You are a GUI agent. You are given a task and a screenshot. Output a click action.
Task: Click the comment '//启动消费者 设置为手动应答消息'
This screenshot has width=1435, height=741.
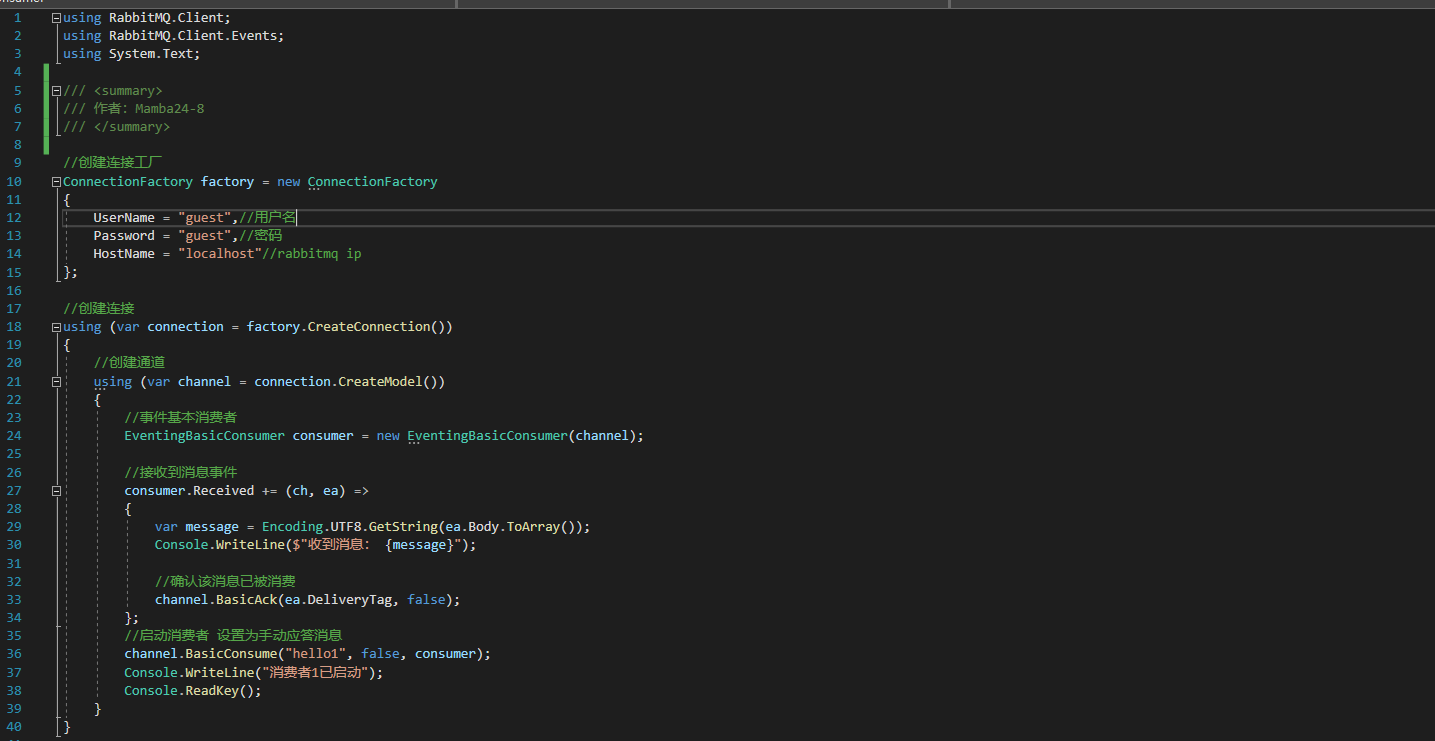pos(233,635)
